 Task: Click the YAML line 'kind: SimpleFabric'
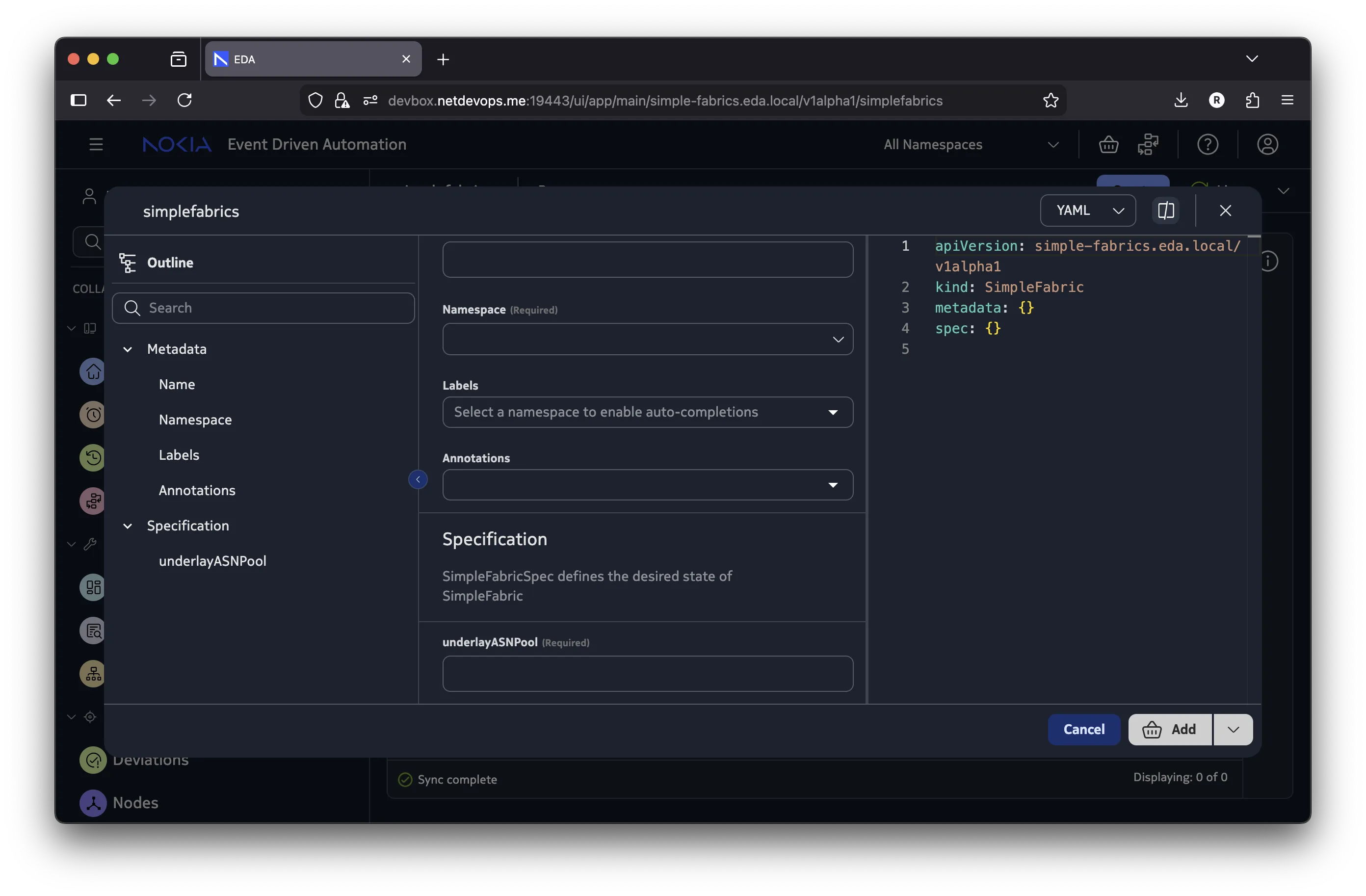point(1009,287)
